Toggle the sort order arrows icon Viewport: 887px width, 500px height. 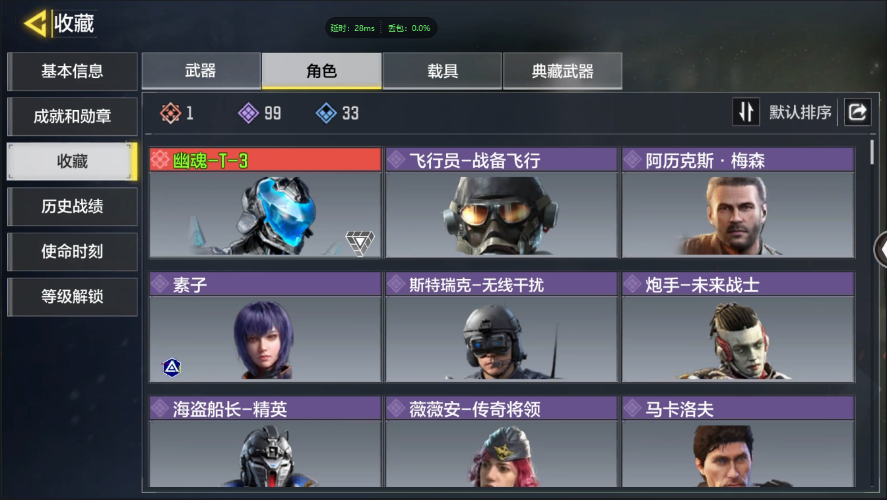point(746,112)
